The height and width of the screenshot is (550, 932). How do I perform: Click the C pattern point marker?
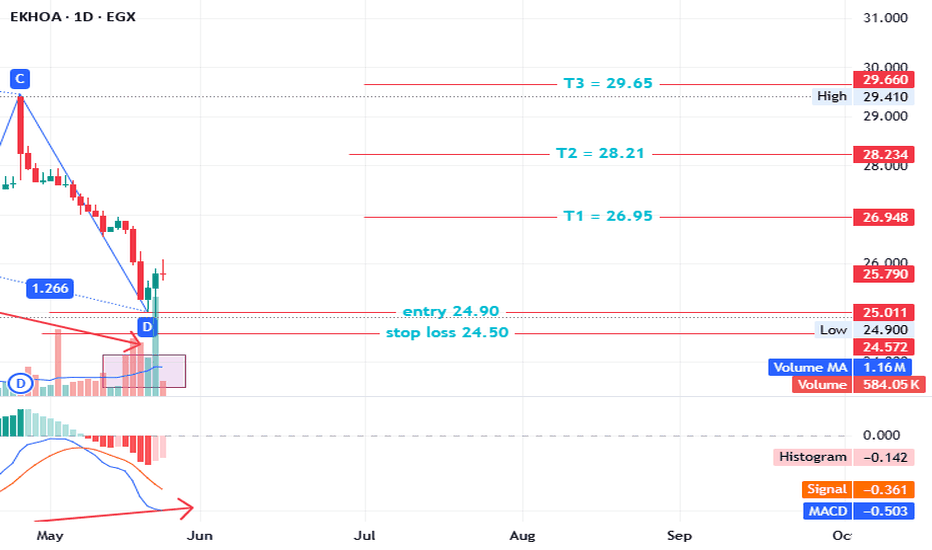point(20,78)
